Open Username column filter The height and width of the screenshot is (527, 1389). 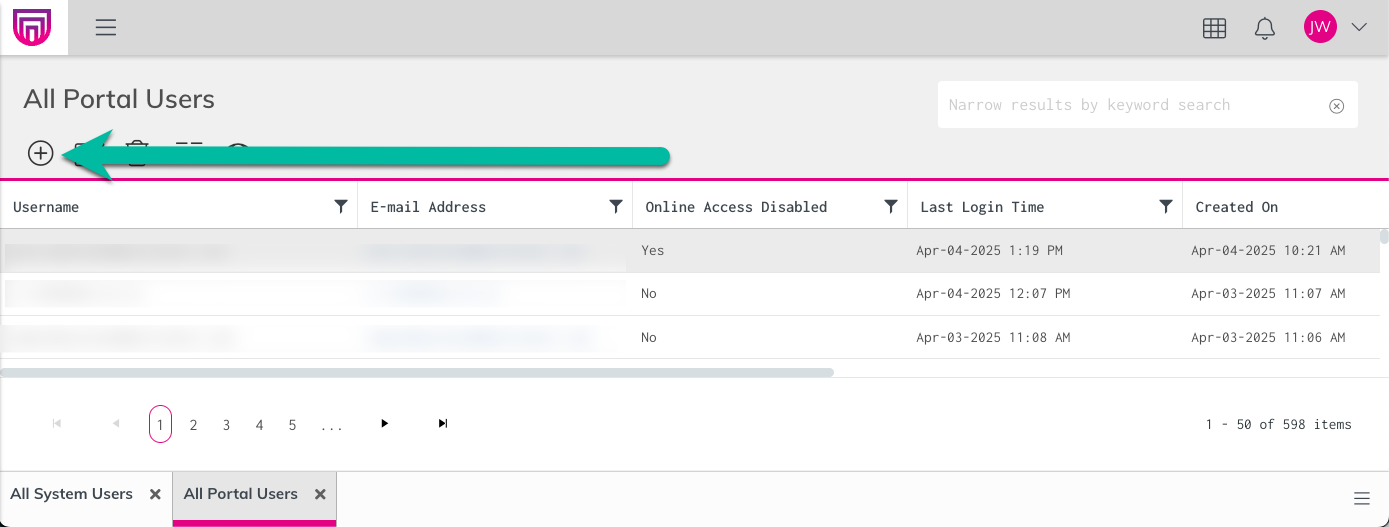(341, 207)
